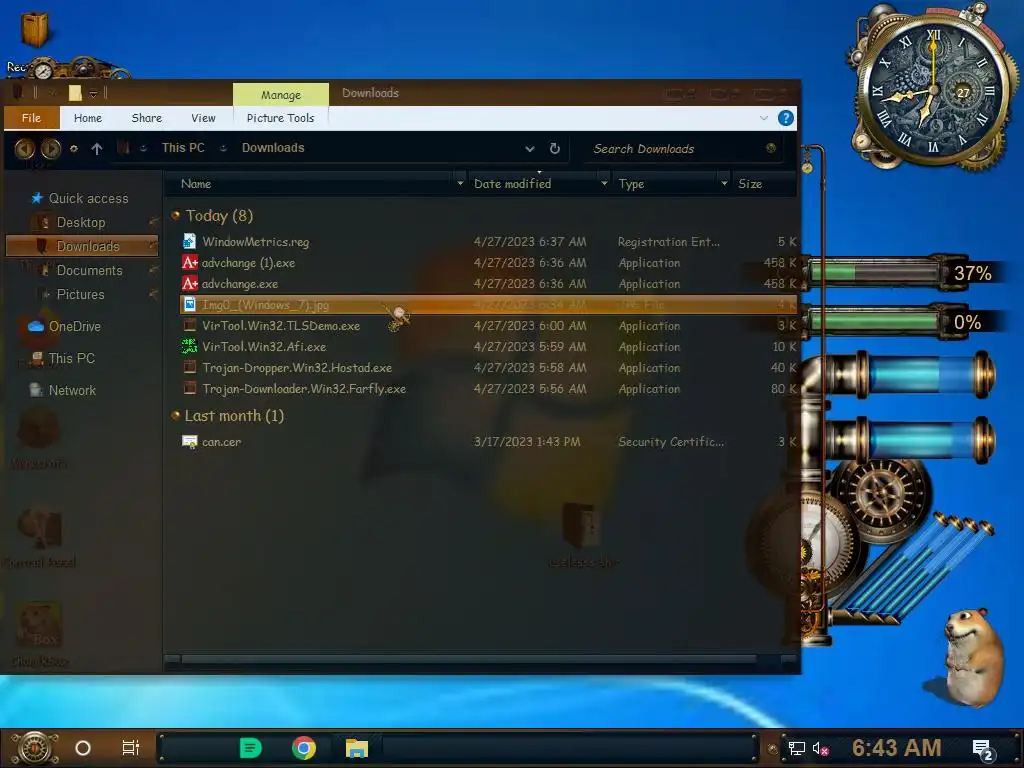Select advchange (1).exe file icon
This screenshot has height=768, width=1024.
click(x=189, y=263)
